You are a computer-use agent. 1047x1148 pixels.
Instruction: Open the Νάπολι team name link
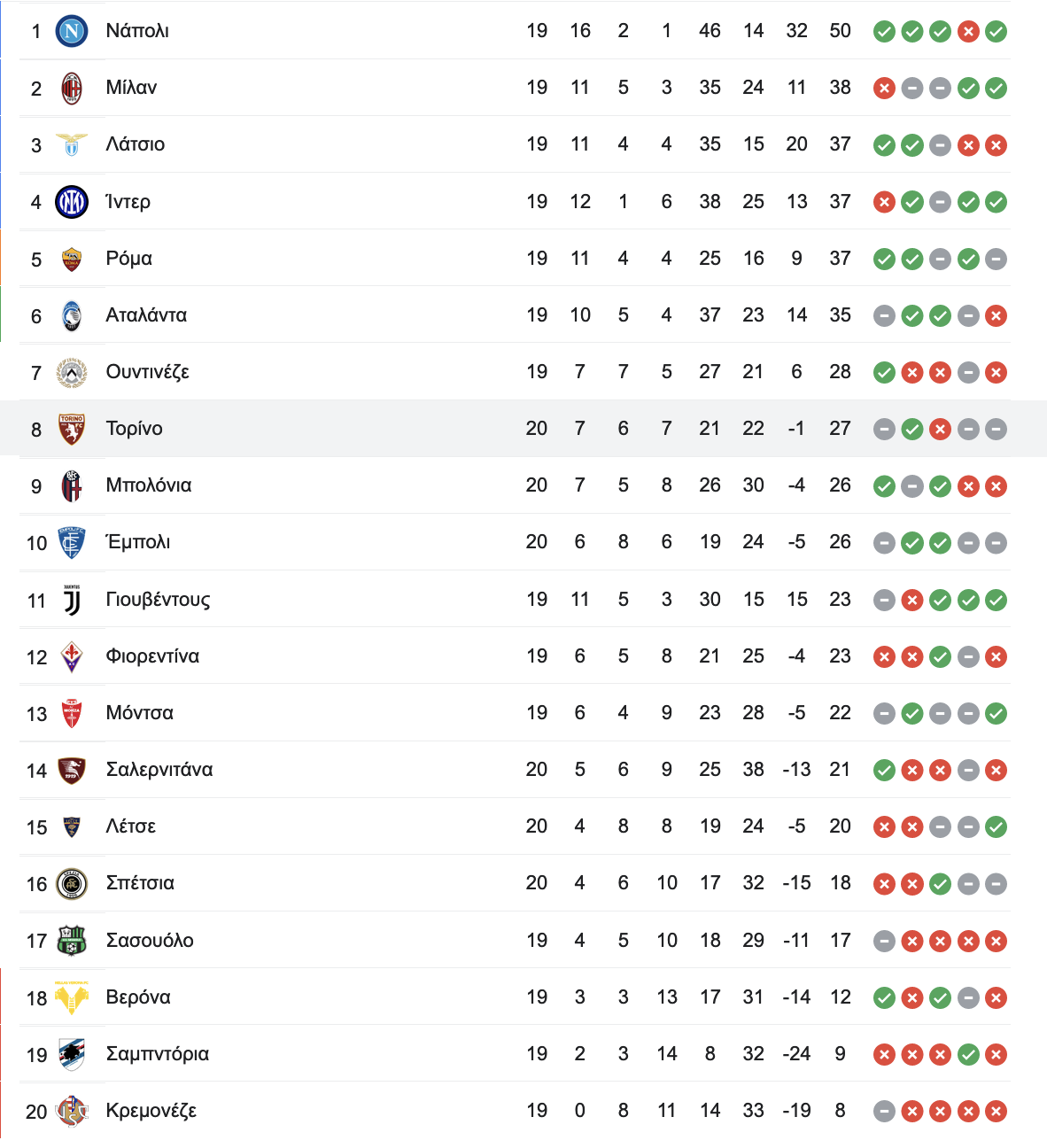[137, 31]
